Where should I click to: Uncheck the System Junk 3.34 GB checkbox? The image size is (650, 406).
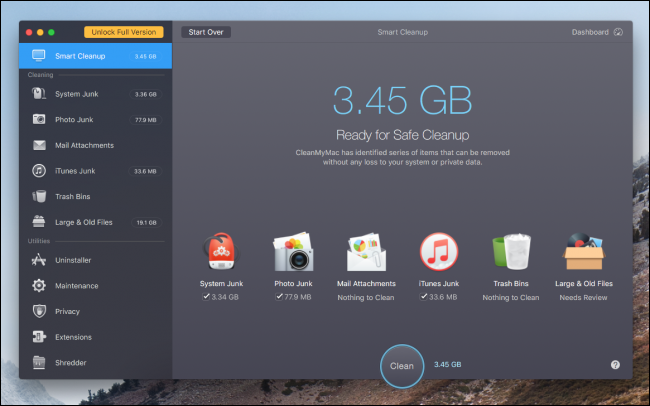coord(206,297)
